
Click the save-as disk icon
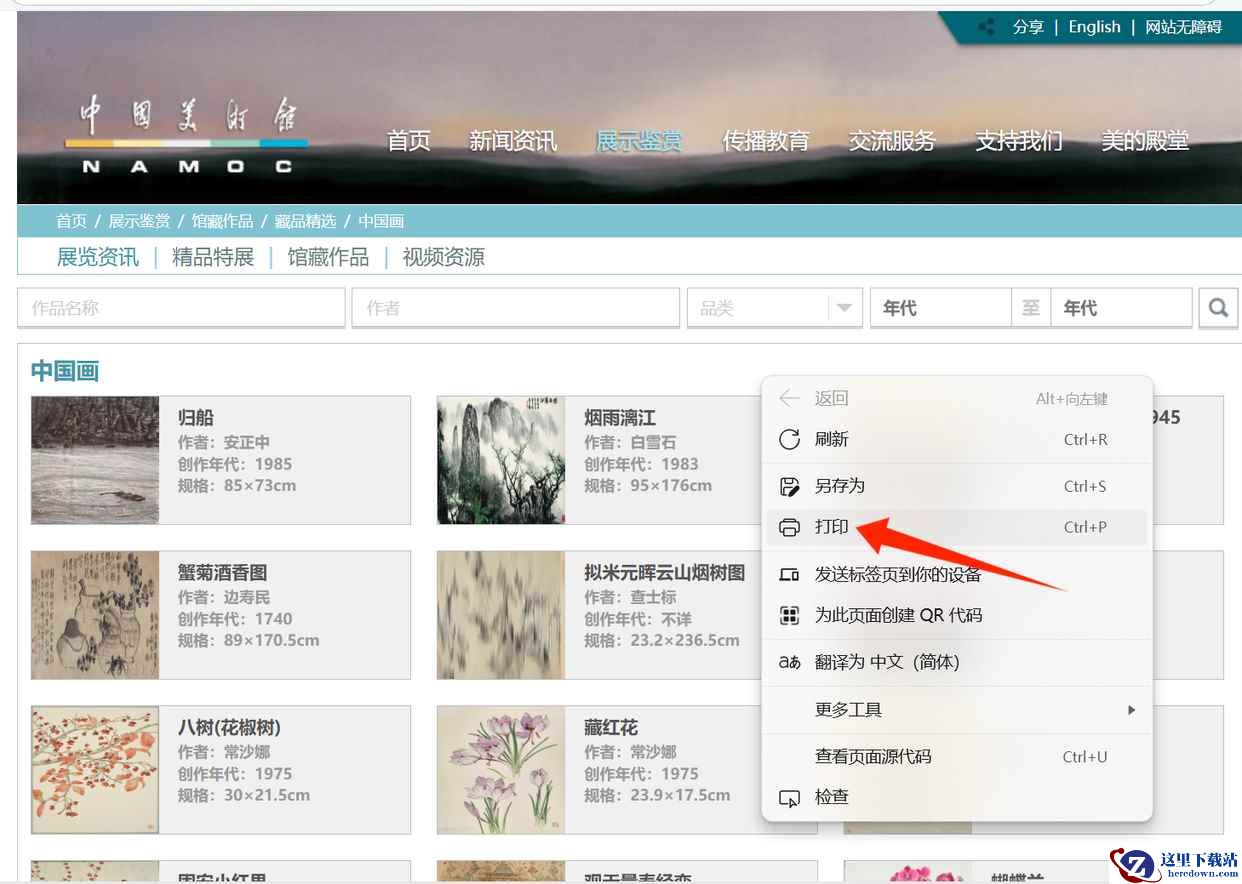pos(789,486)
